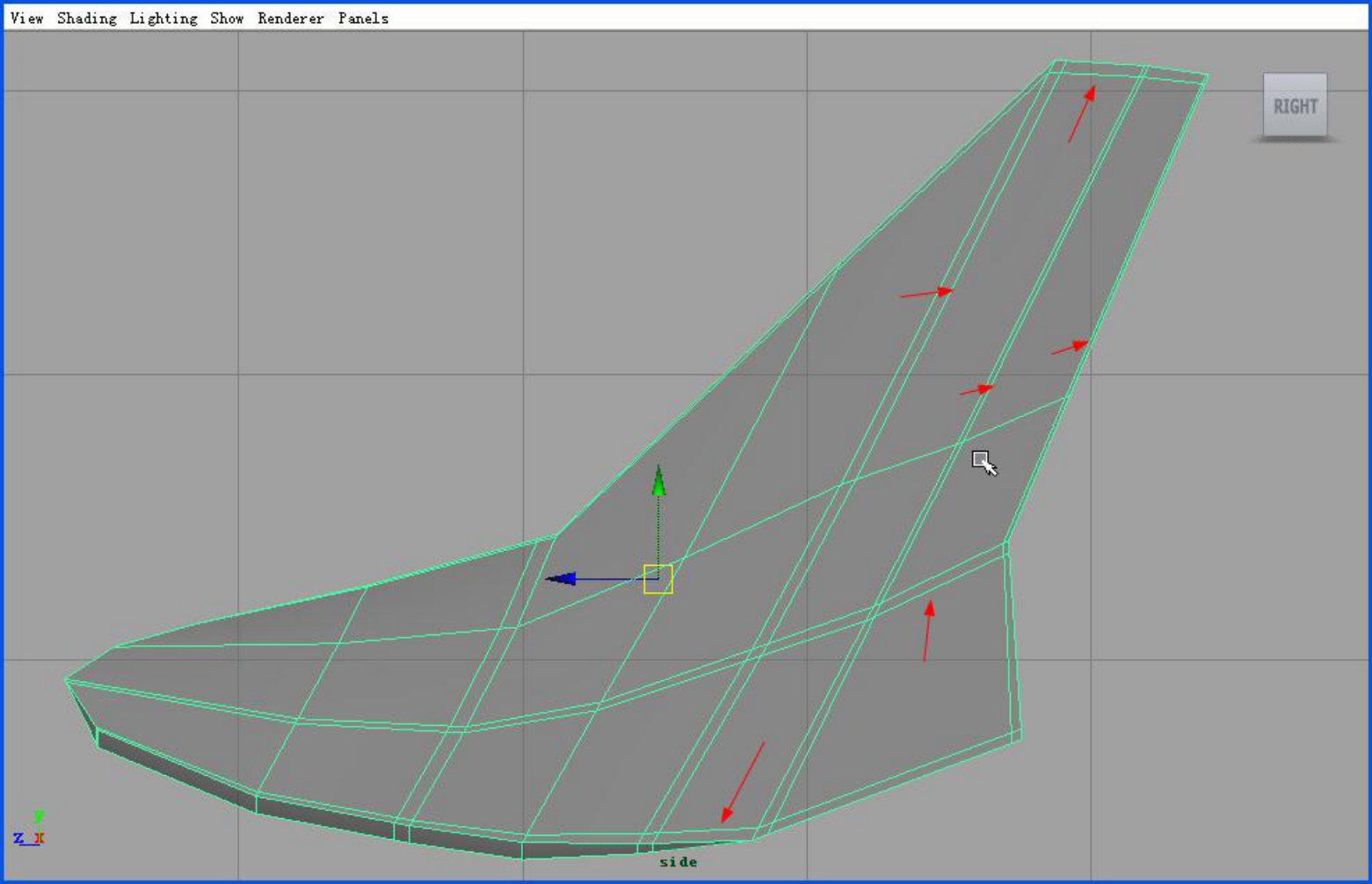Grab the blue Z-axis move arrow
1372x884 pixels.
pyautogui.click(x=561, y=578)
